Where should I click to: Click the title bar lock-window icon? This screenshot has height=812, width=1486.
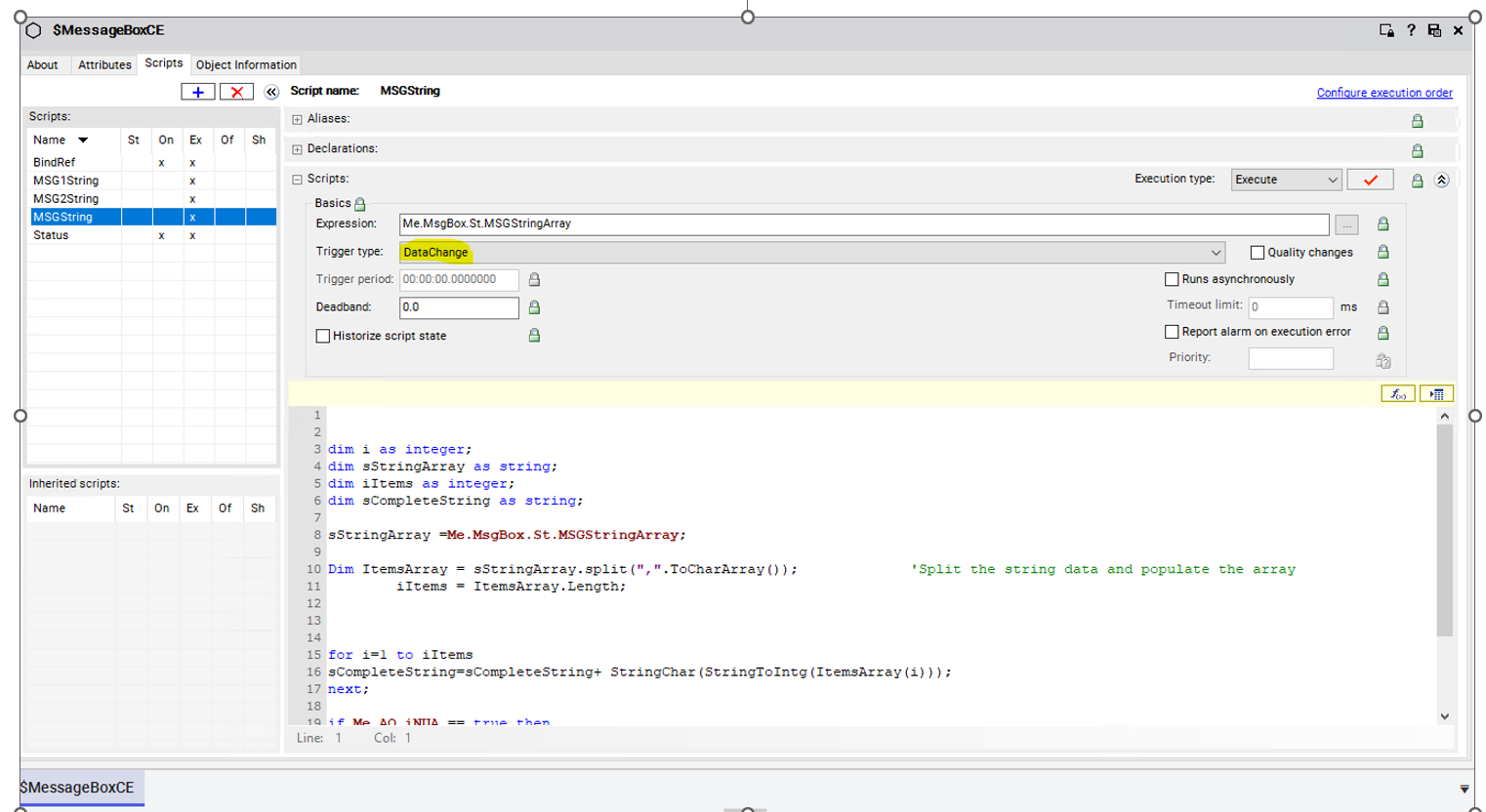click(1386, 30)
